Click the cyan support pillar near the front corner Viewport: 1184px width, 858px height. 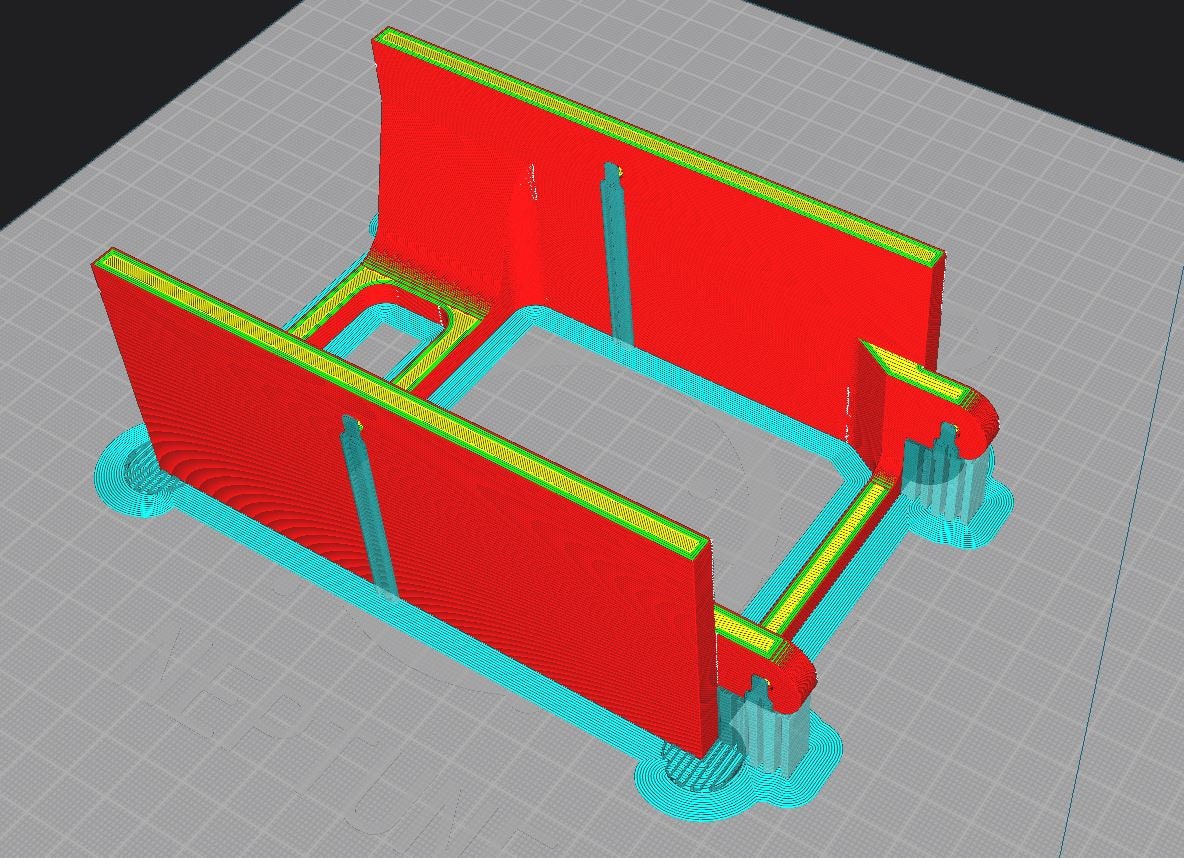(x=770, y=720)
